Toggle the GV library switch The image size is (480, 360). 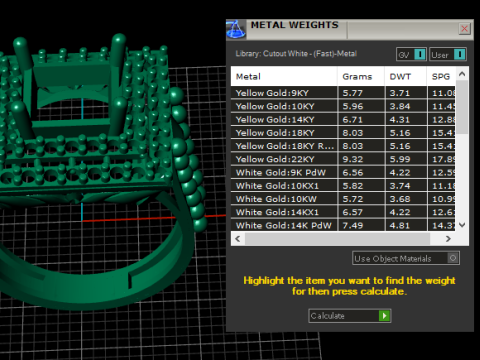click(411, 54)
